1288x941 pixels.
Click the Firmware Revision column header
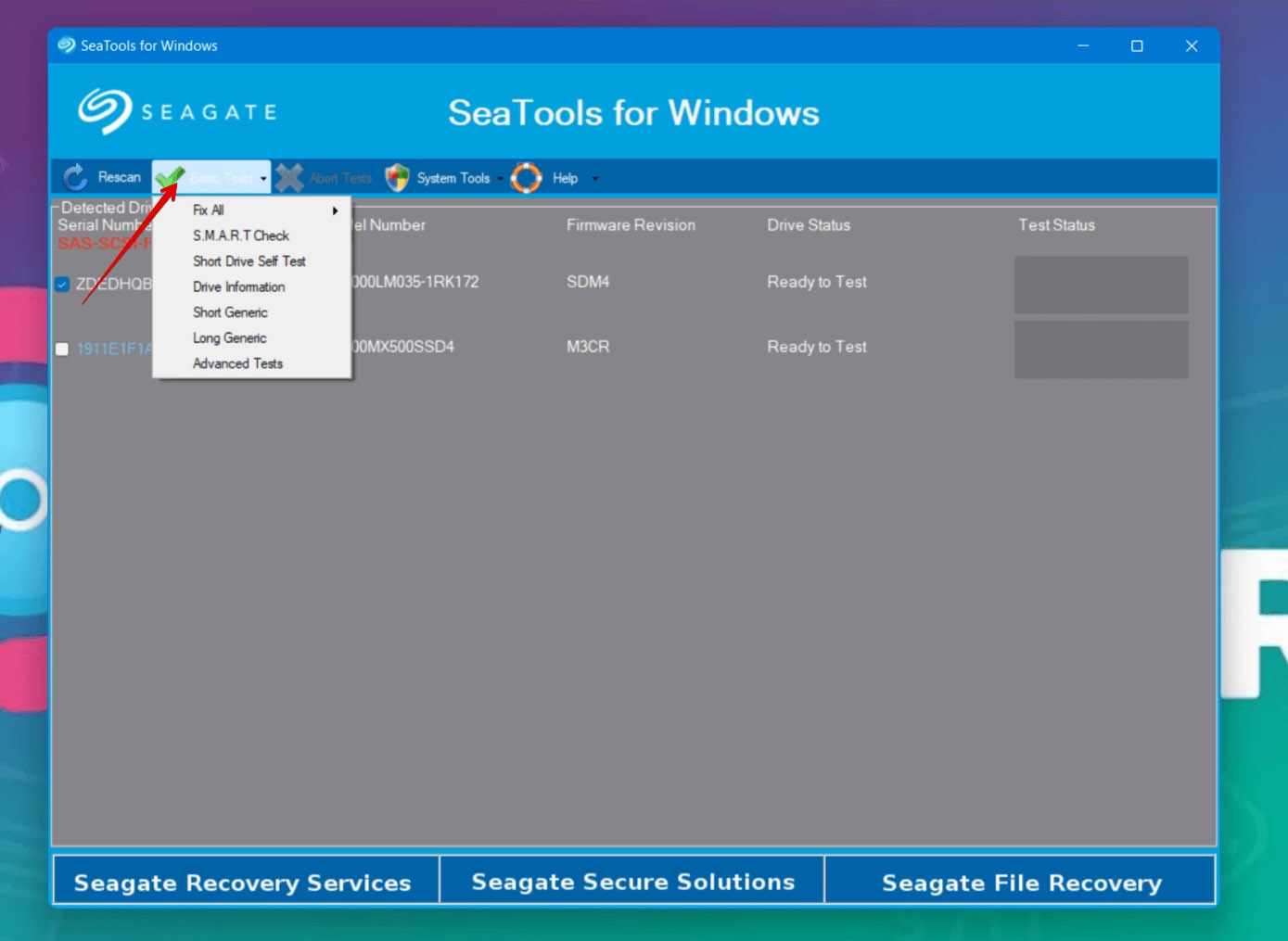tap(631, 225)
